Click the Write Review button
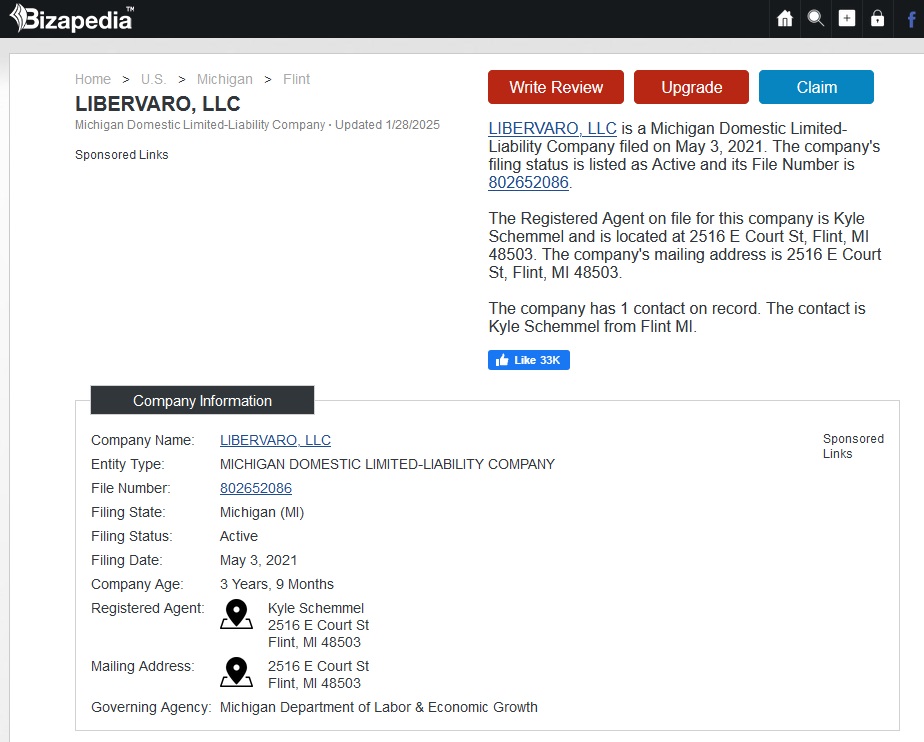 pyautogui.click(x=556, y=87)
